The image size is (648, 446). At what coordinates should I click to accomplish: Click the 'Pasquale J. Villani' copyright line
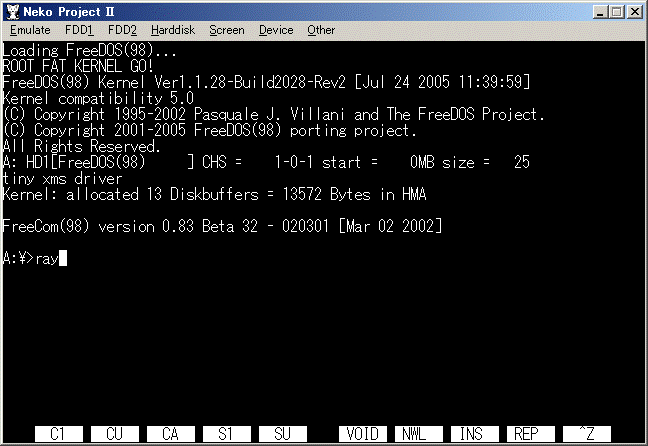(x=274, y=114)
